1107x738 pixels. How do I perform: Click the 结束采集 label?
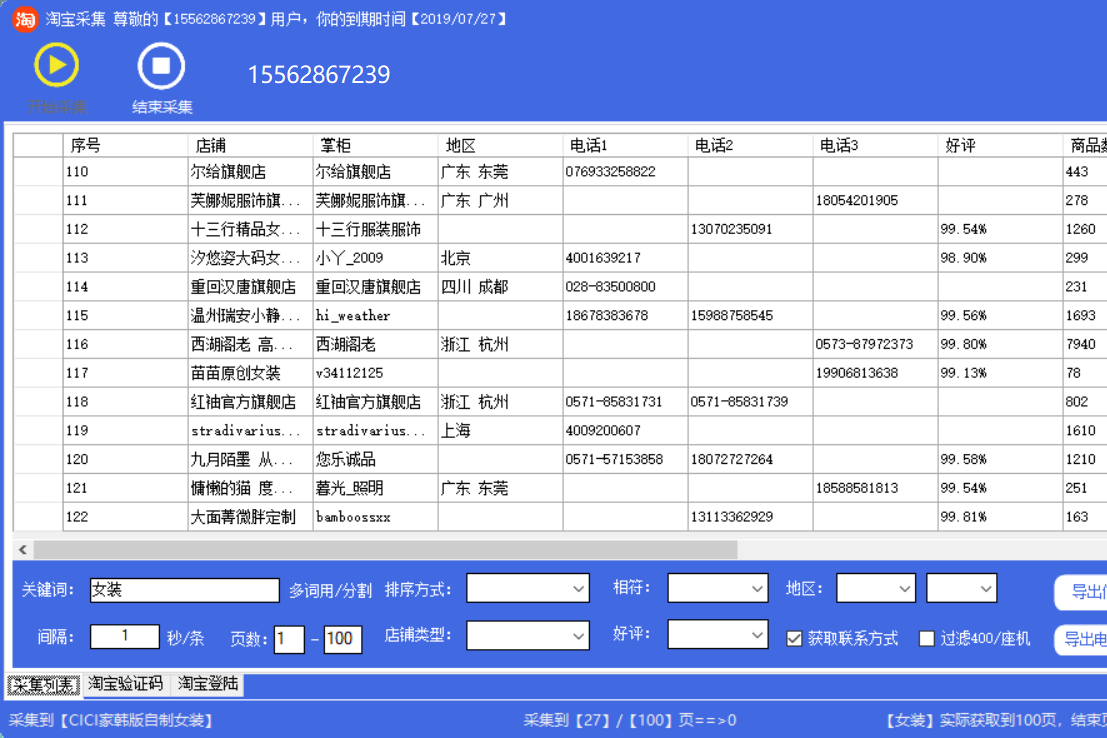click(x=162, y=107)
